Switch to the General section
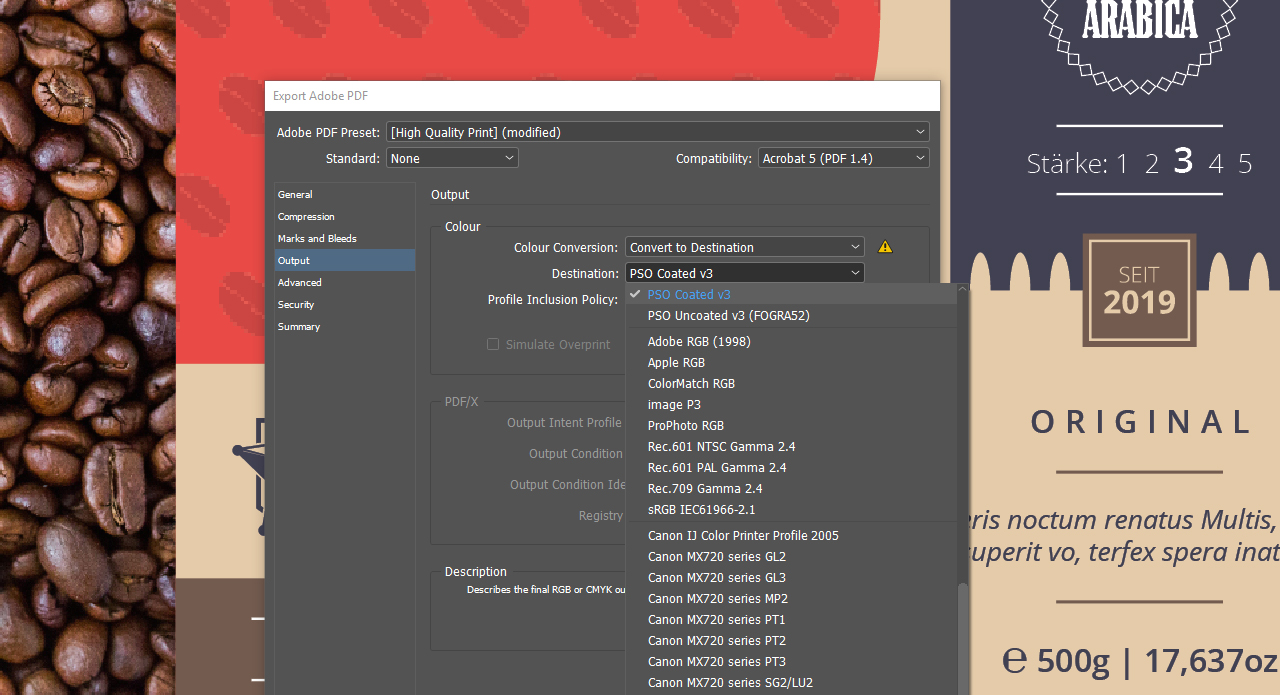Image resolution: width=1280 pixels, height=695 pixels. pos(345,194)
